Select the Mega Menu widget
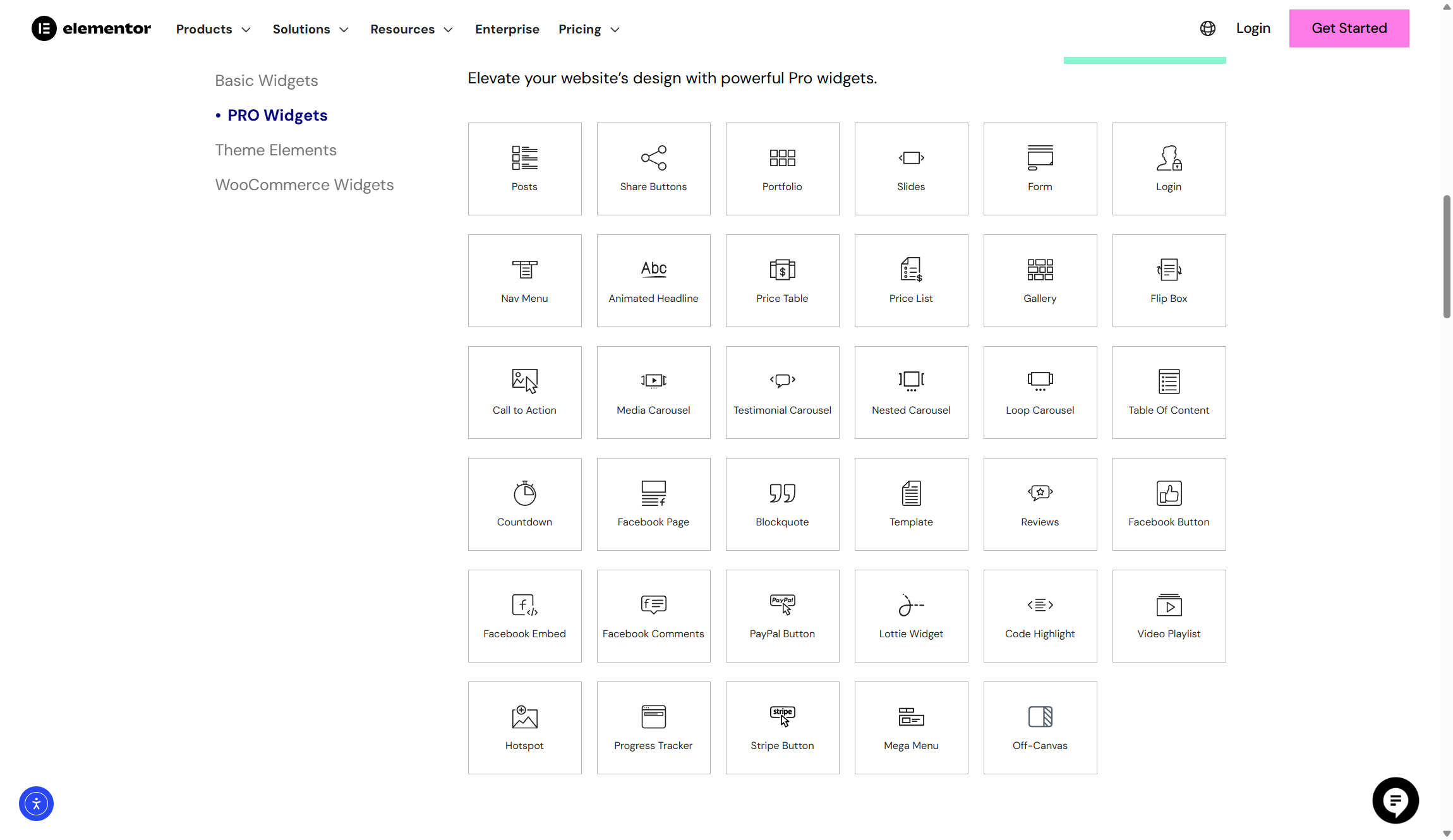1453x840 pixels. point(910,727)
